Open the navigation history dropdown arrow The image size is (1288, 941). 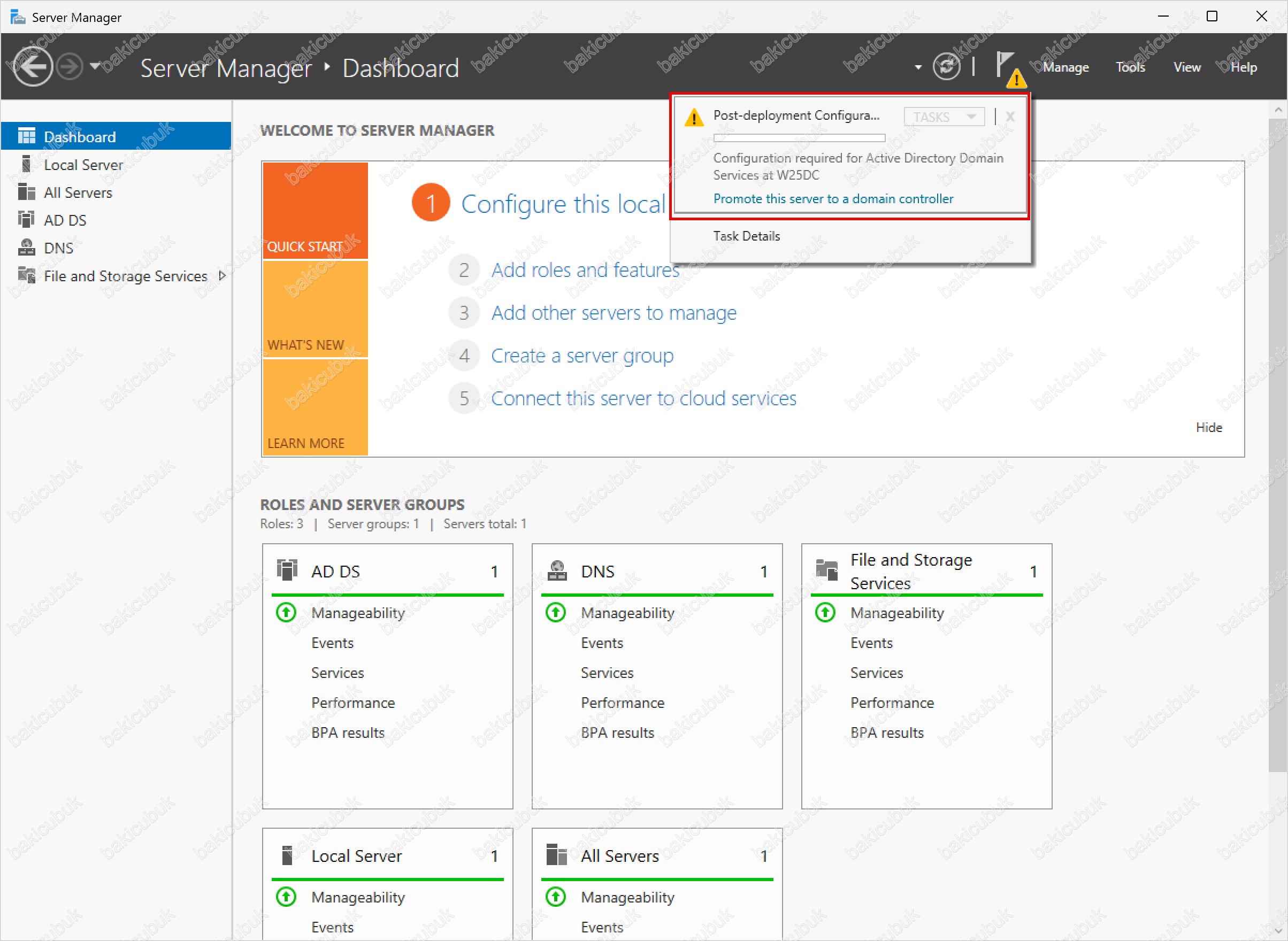click(x=95, y=66)
